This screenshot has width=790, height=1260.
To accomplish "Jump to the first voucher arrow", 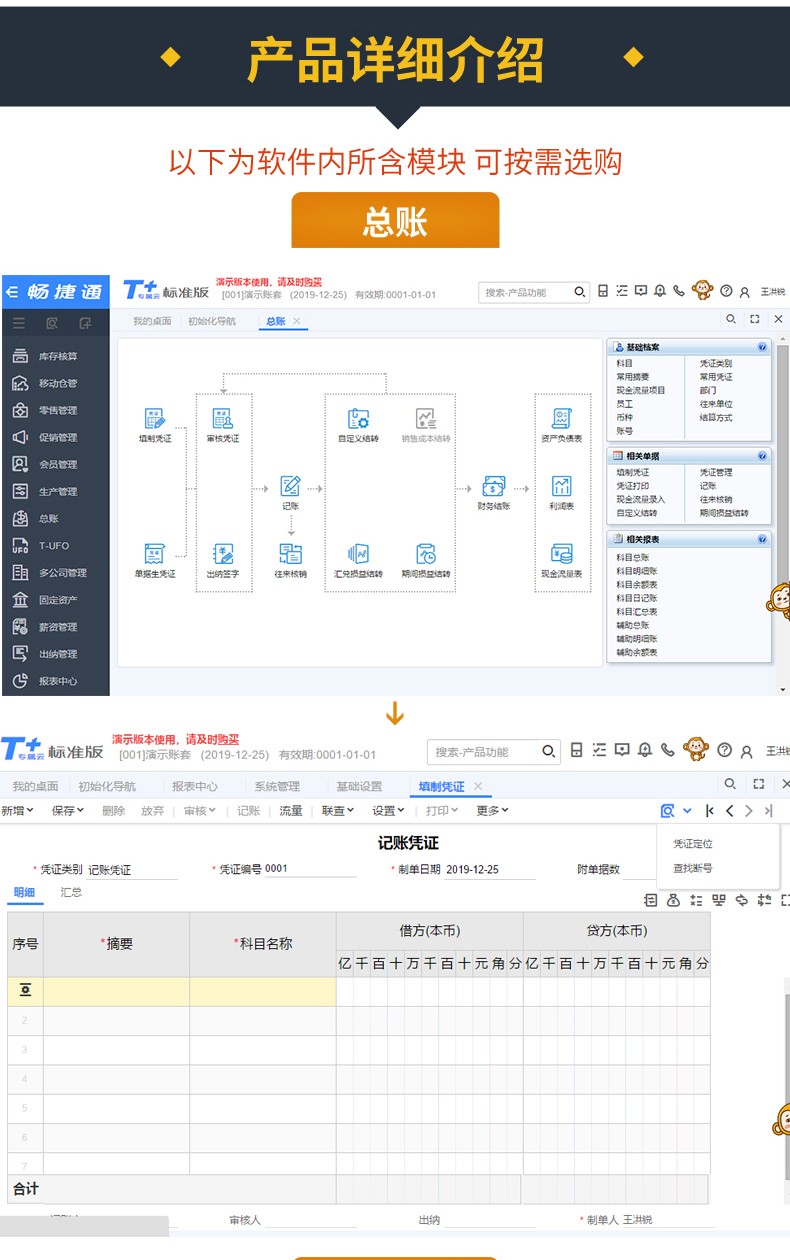I will (710, 811).
